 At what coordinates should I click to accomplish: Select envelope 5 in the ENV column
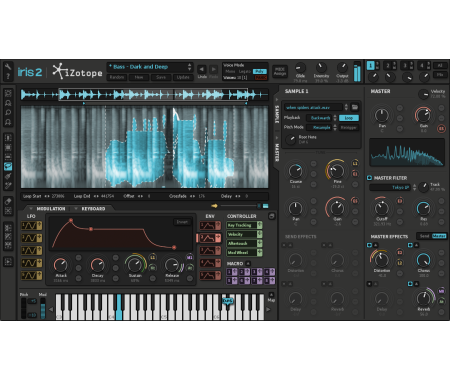(x=210, y=276)
